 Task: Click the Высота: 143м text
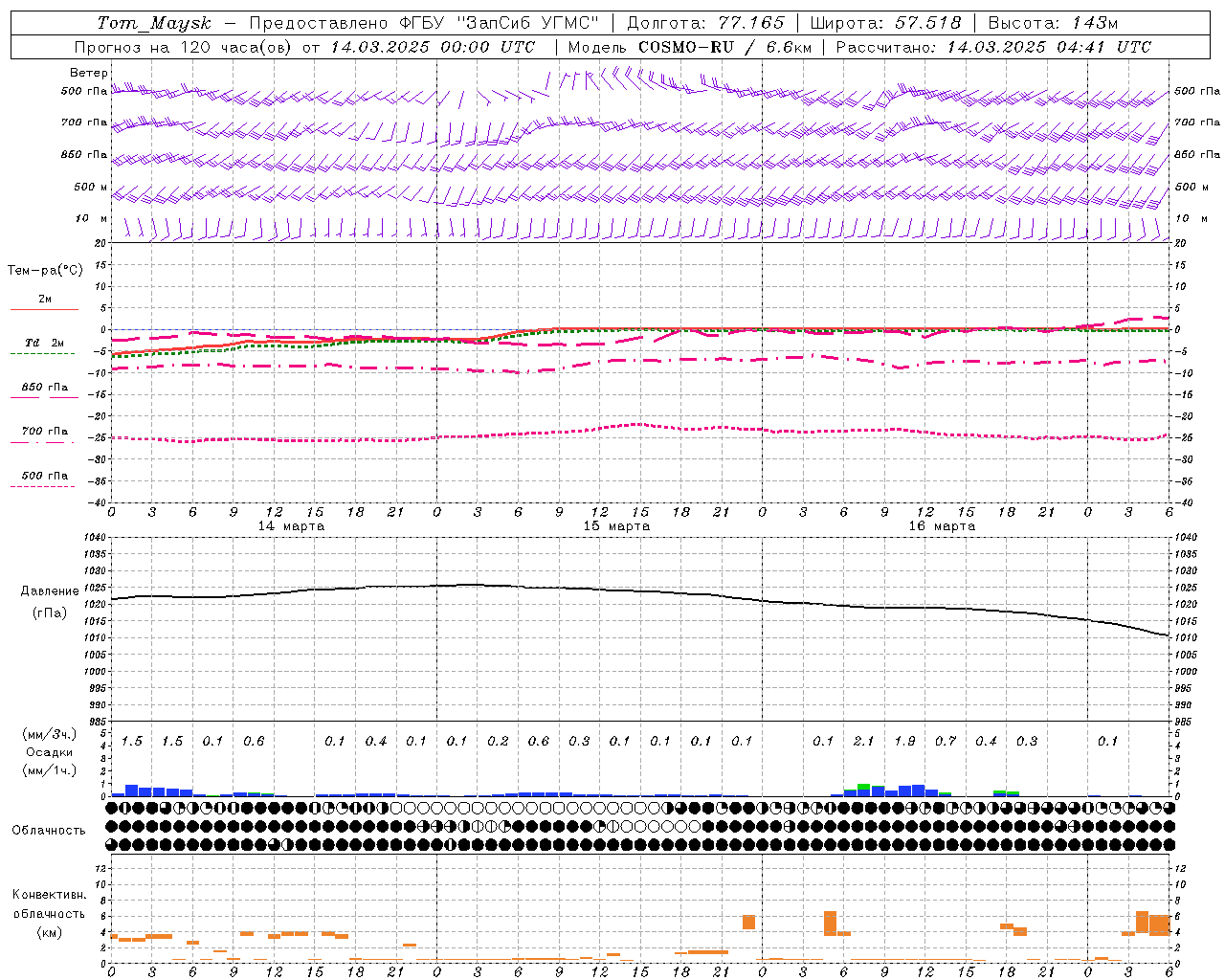pos(1053,23)
